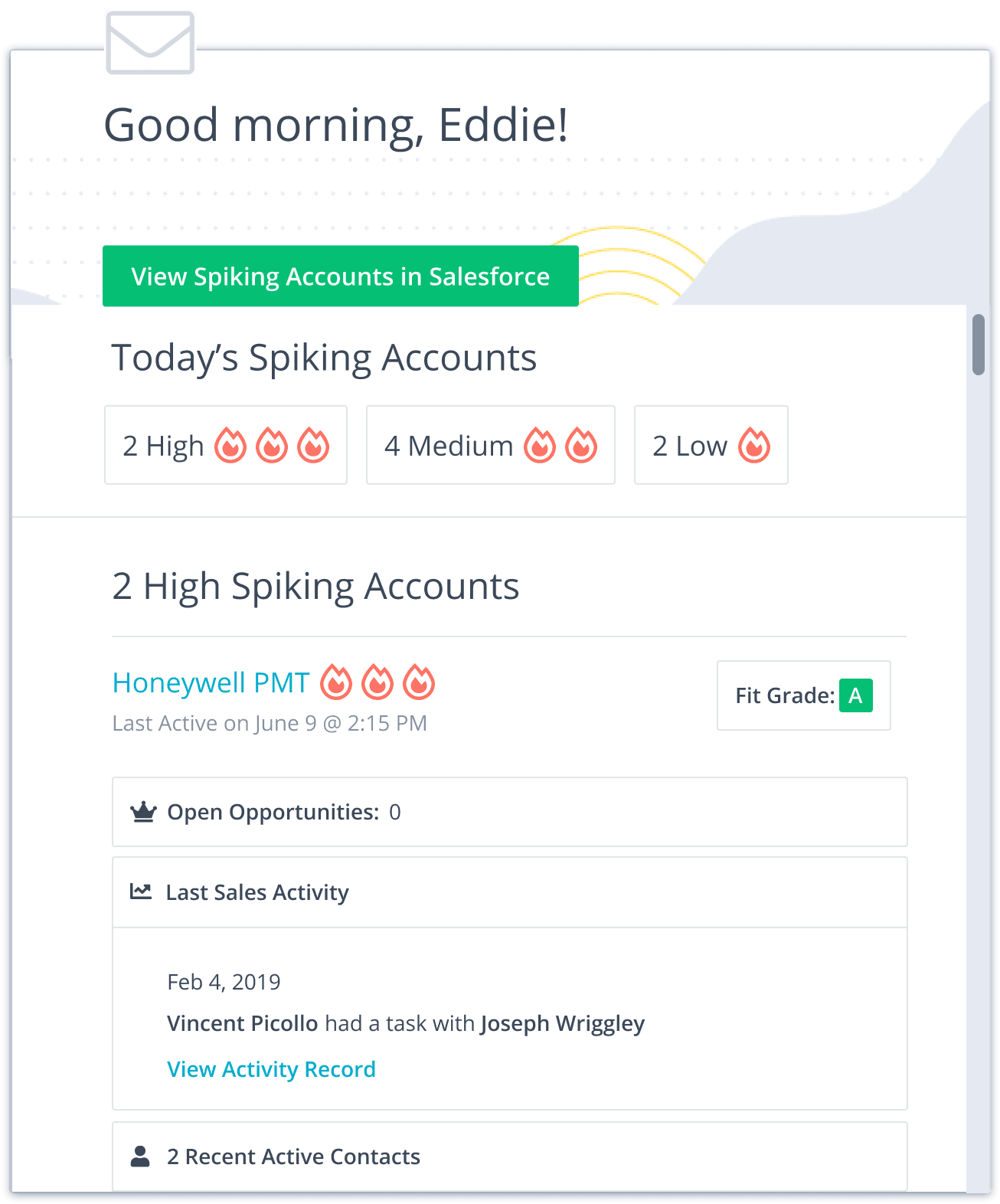The height and width of the screenshot is (1204, 1000).
Task: Expand the Last Sales Activity section
Action: click(x=509, y=892)
